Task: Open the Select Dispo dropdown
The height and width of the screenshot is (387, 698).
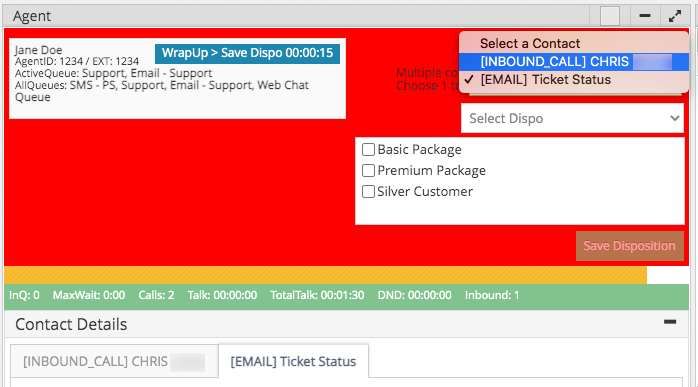Action: (572, 118)
